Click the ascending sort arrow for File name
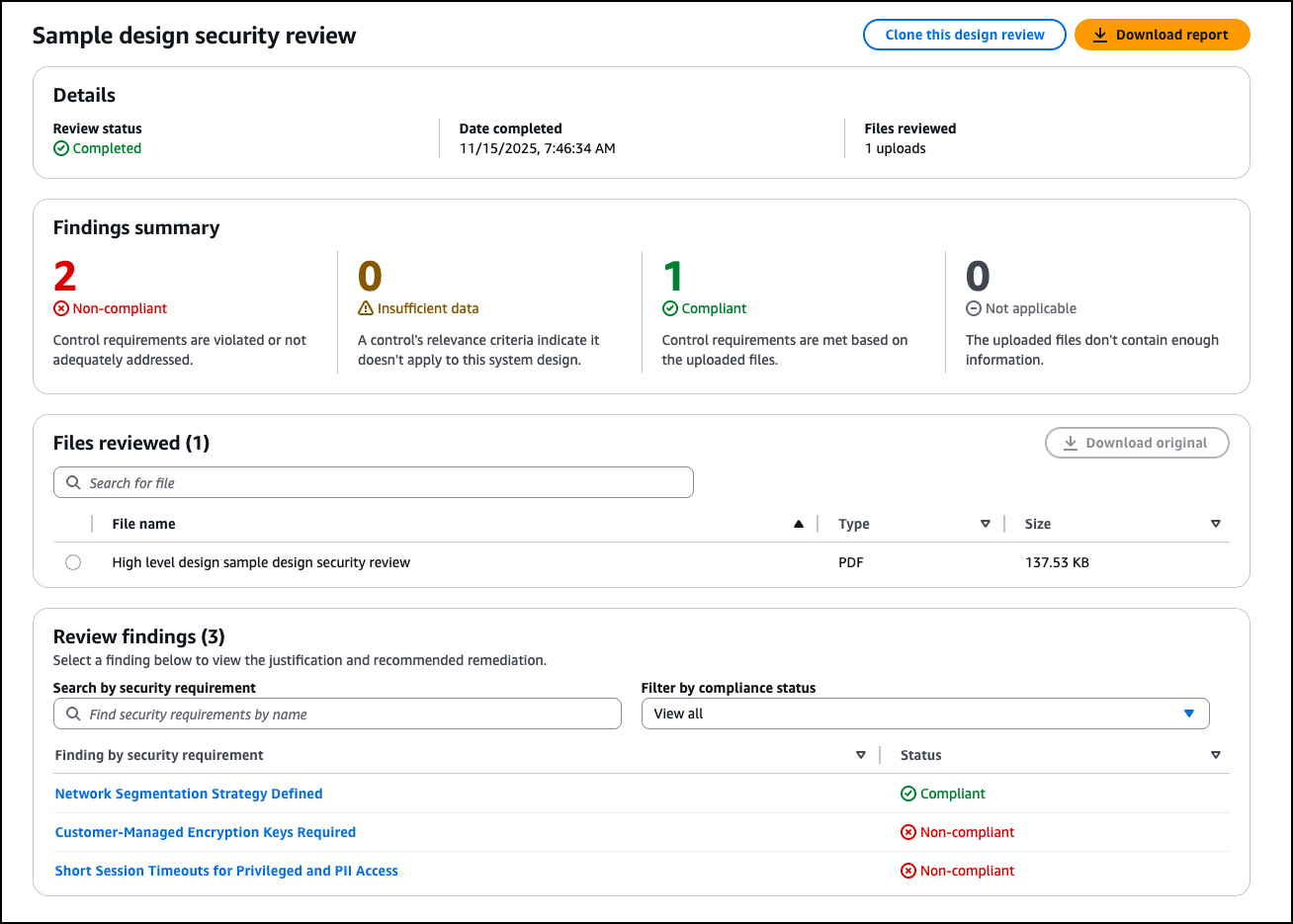The image size is (1293, 924). click(x=799, y=525)
